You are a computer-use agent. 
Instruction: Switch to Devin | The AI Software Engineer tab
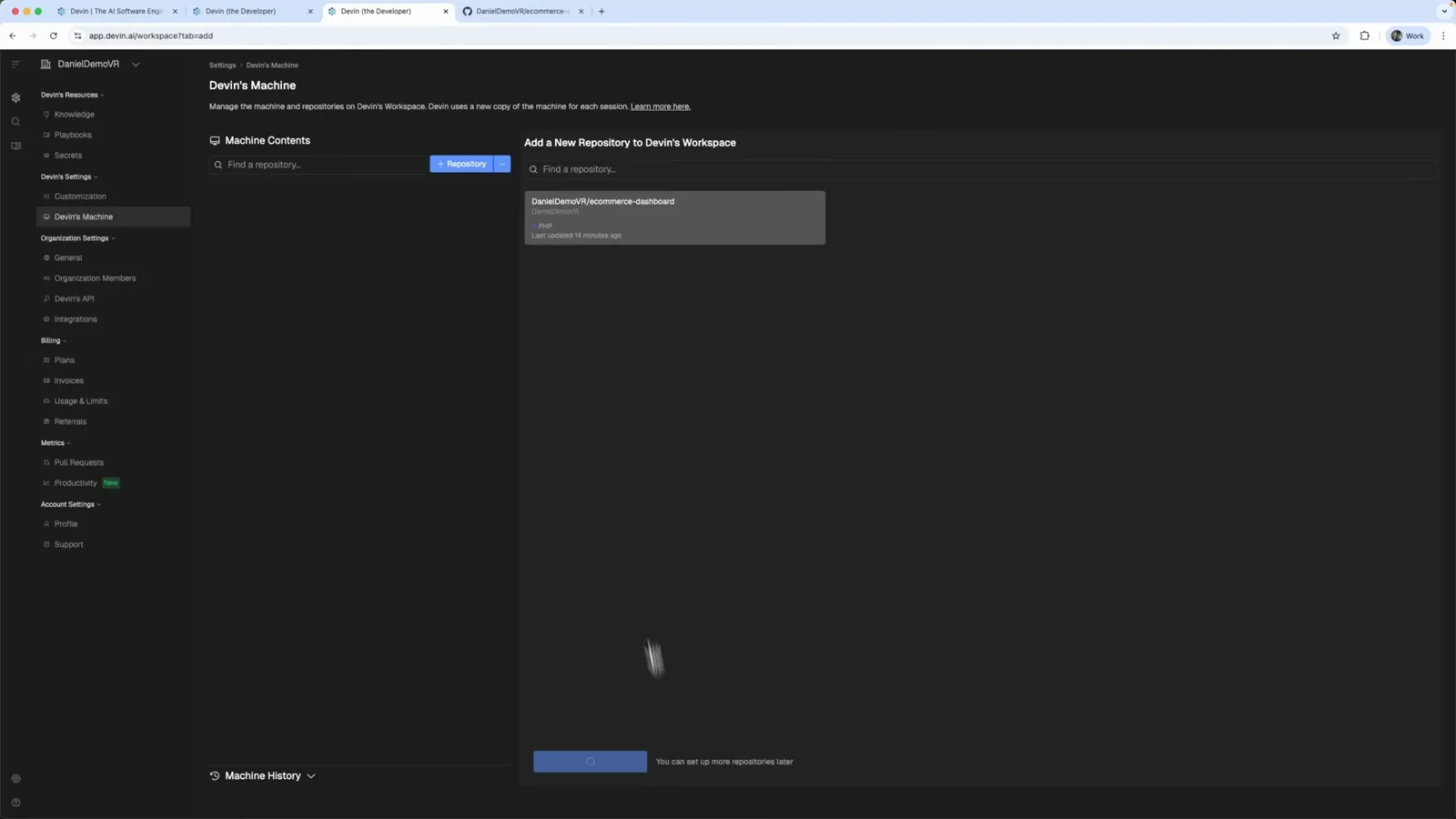pos(116,11)
